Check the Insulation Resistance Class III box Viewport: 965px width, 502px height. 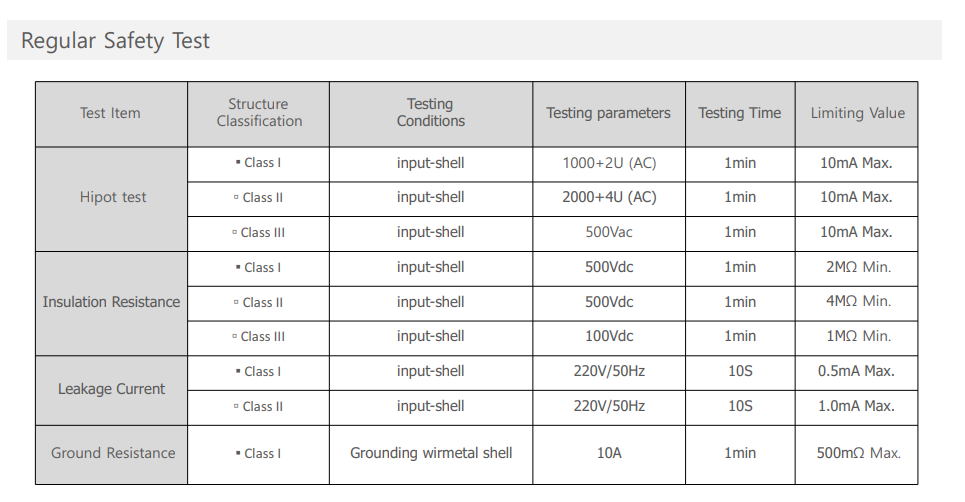[234, 337]
